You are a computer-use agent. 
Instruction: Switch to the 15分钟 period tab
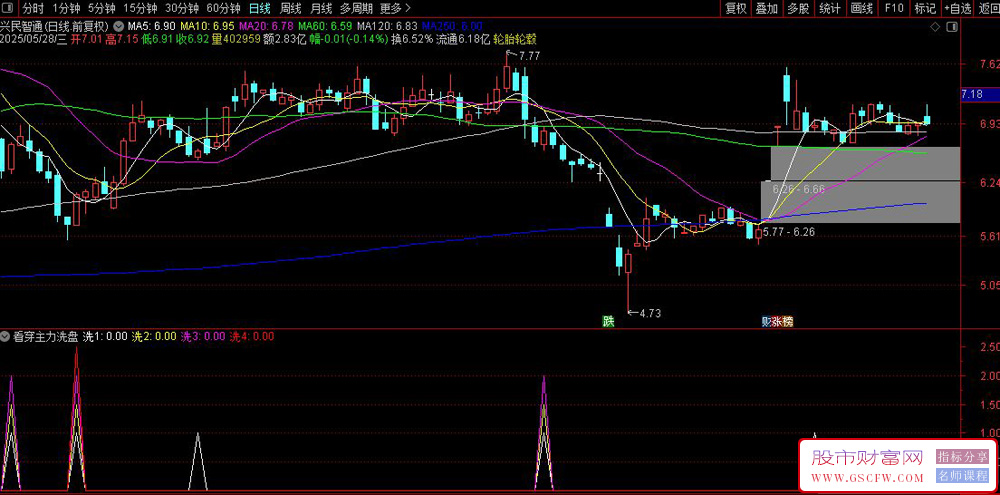pos(140,8)
